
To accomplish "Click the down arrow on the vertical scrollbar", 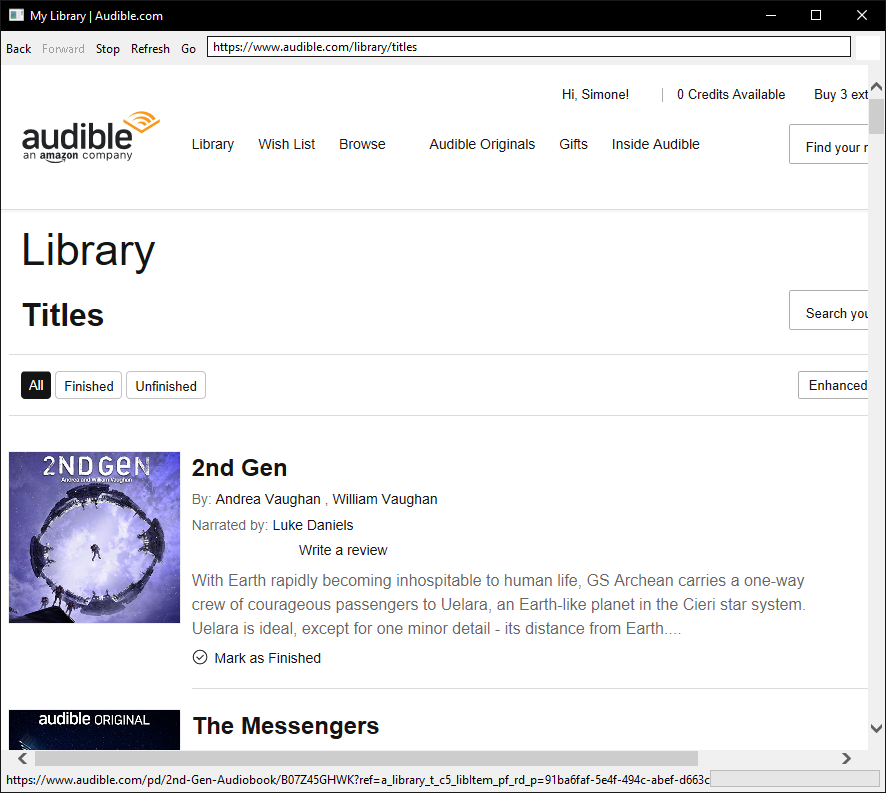I will point(877,729).
